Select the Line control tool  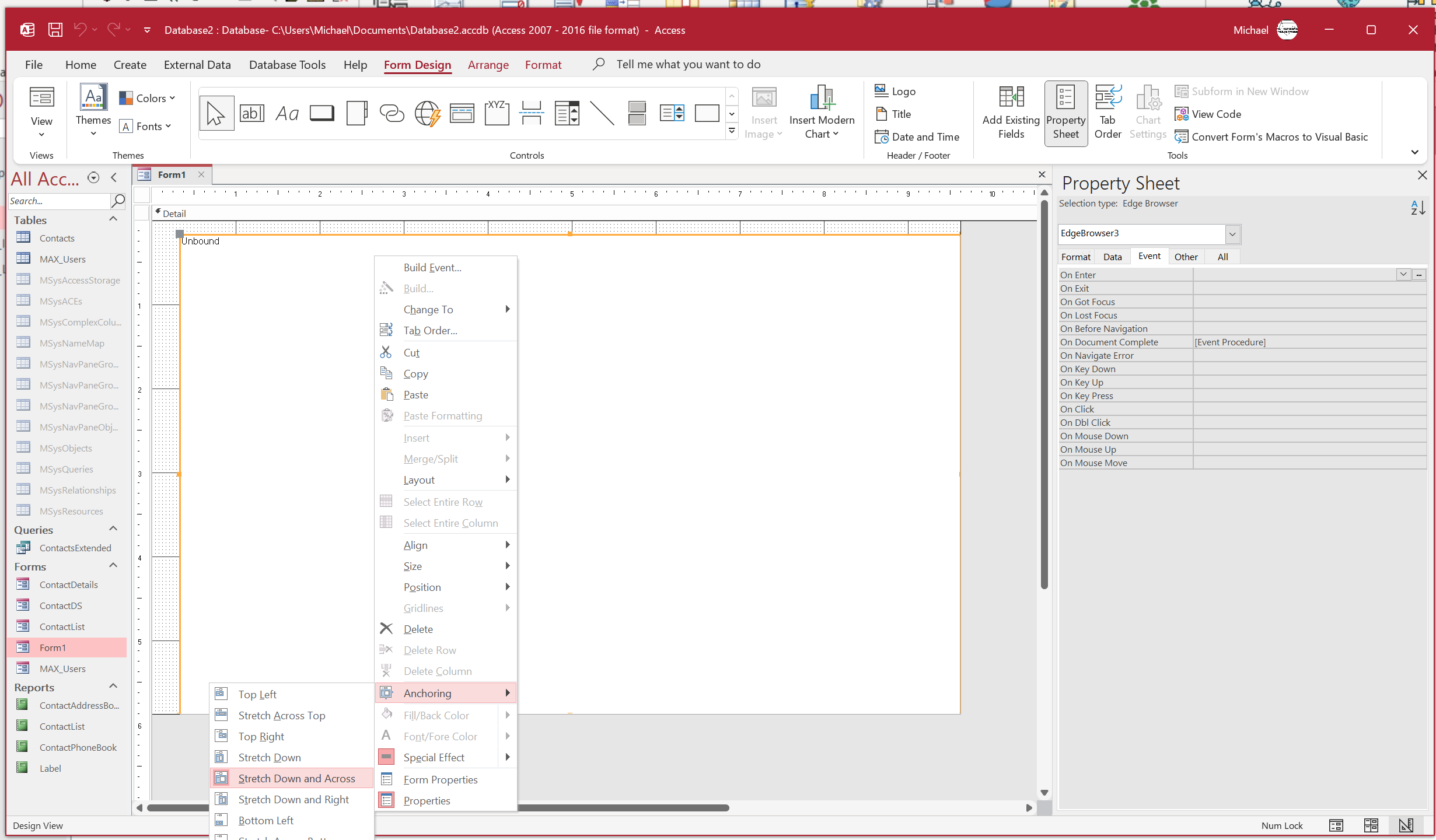pos(602,113)
